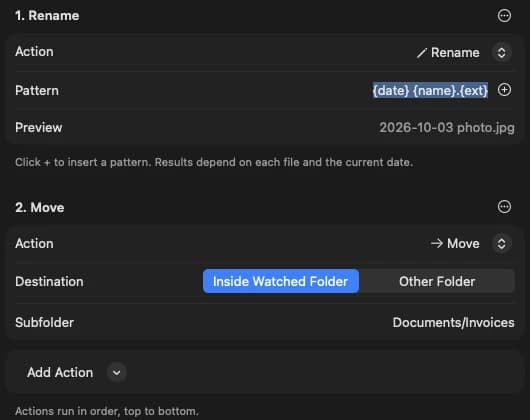Open the Move action type dropdown
This screenshot has height=420, width=530.
click(x=501, y=244)
